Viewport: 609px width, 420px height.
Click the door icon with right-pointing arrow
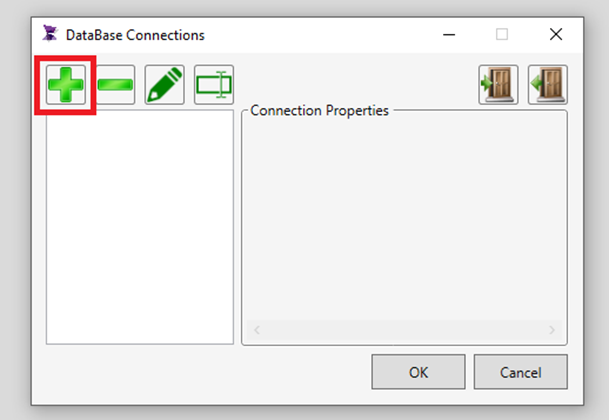pyautogui.click(x=498, y=85)
